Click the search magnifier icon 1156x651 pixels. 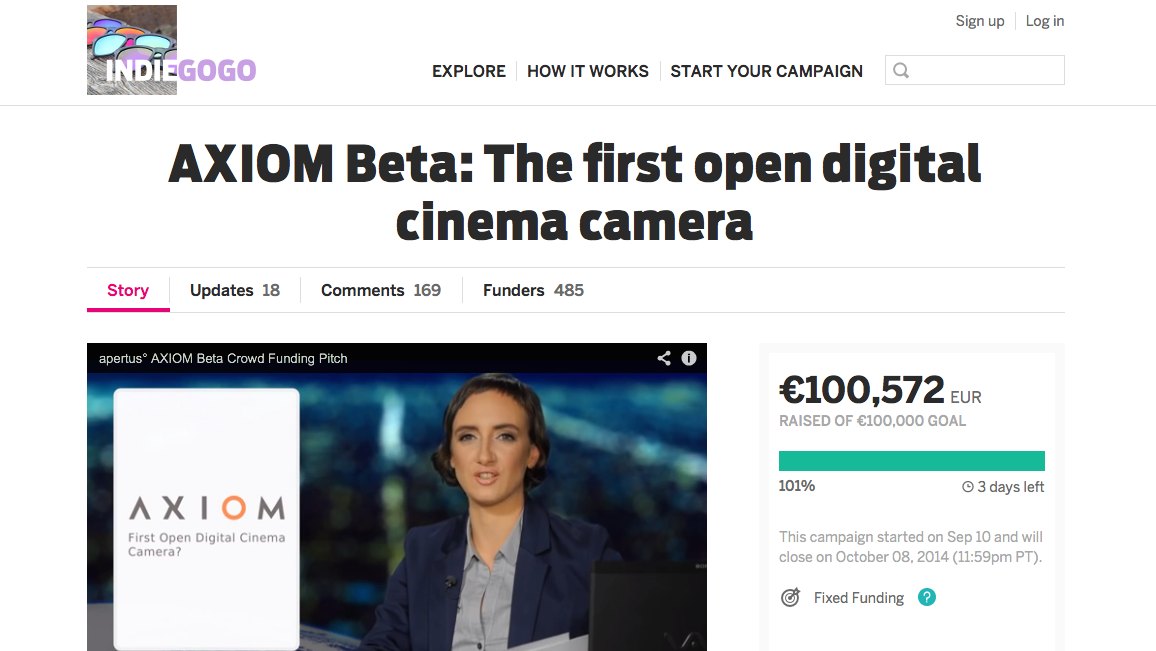(901, 71)
